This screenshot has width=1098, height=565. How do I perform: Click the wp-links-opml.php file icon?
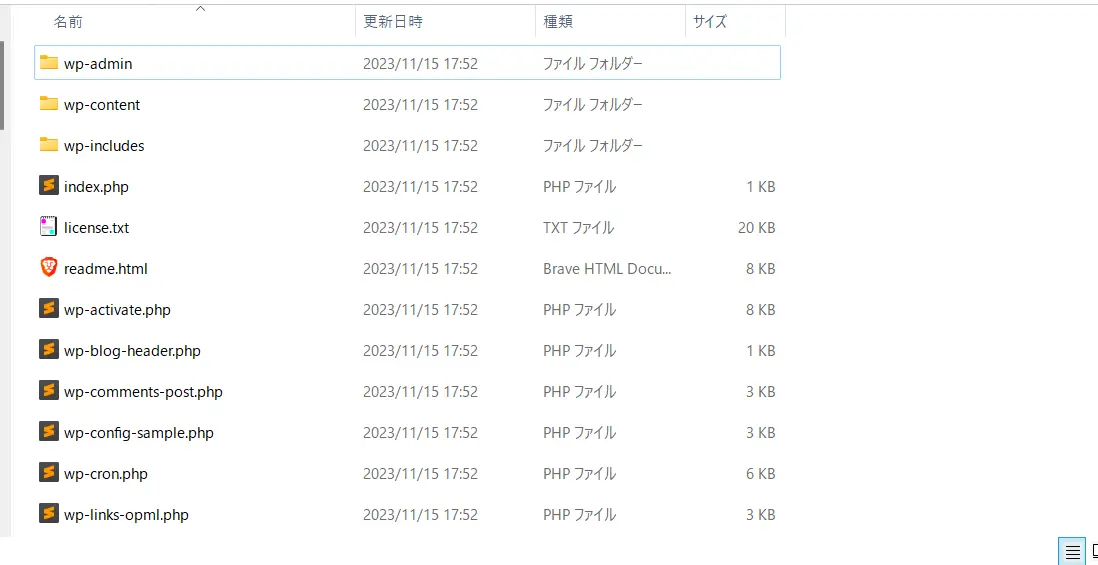49,514
